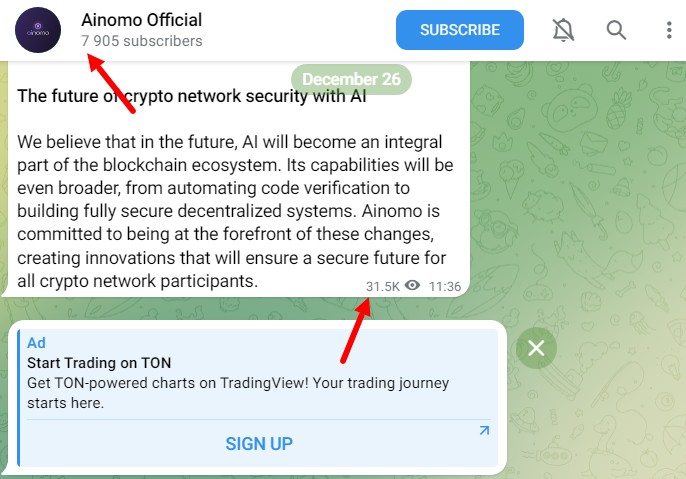The height and width of the screenshot is (479, 686).
Task: Click the Ad label in sponsored message
Action: click(x=36, y=343)
